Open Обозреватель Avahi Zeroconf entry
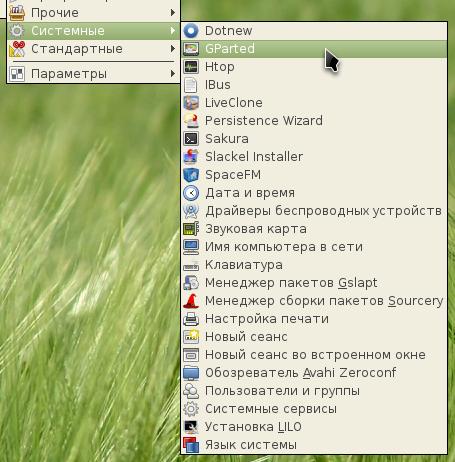This screenshot has width=455, height=462. [x=314, y=373]
